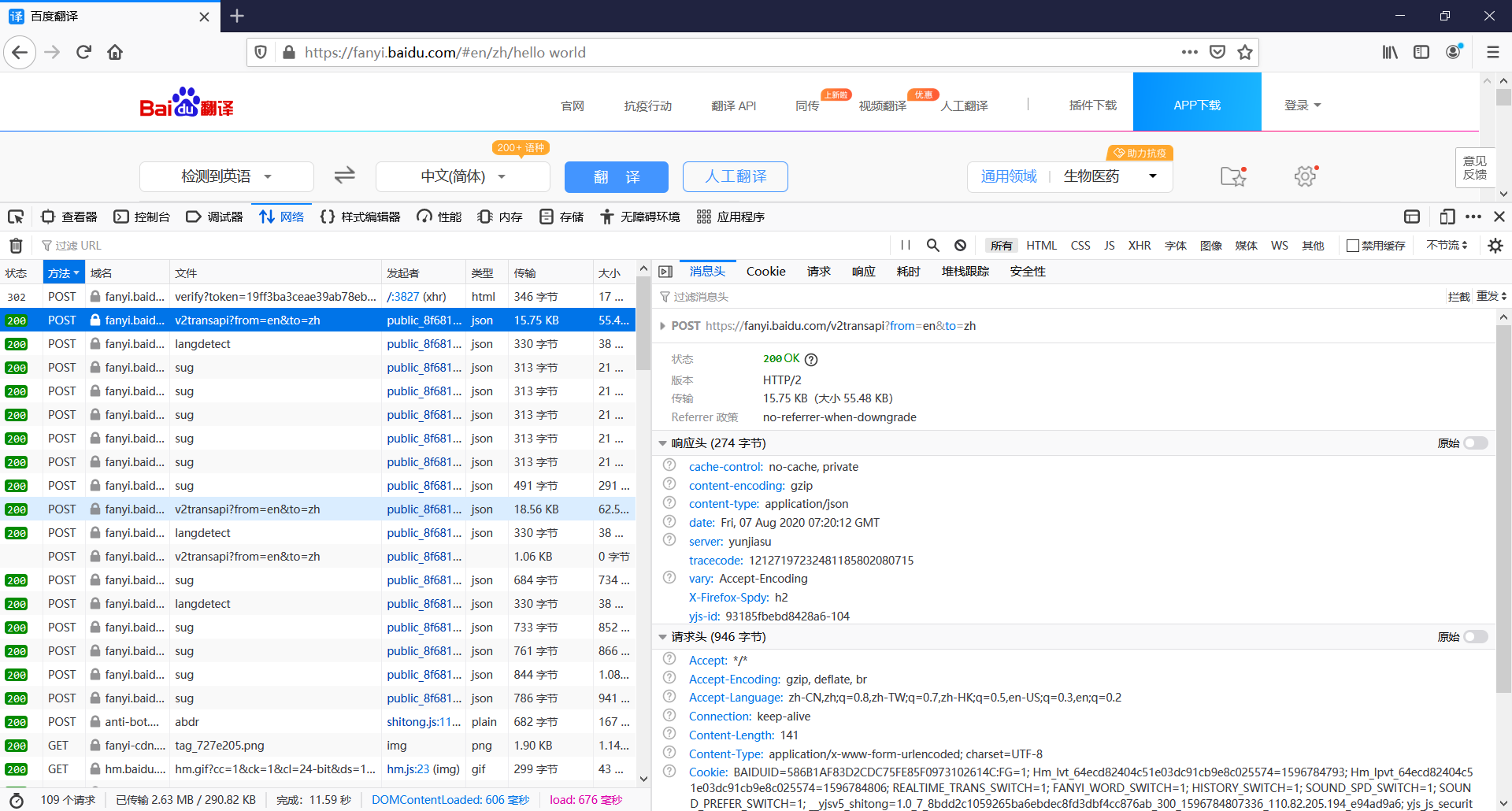Viewport: 1512px width, 811px height.
Task: Sort requests by method column
Action: (x=64, y=273)
